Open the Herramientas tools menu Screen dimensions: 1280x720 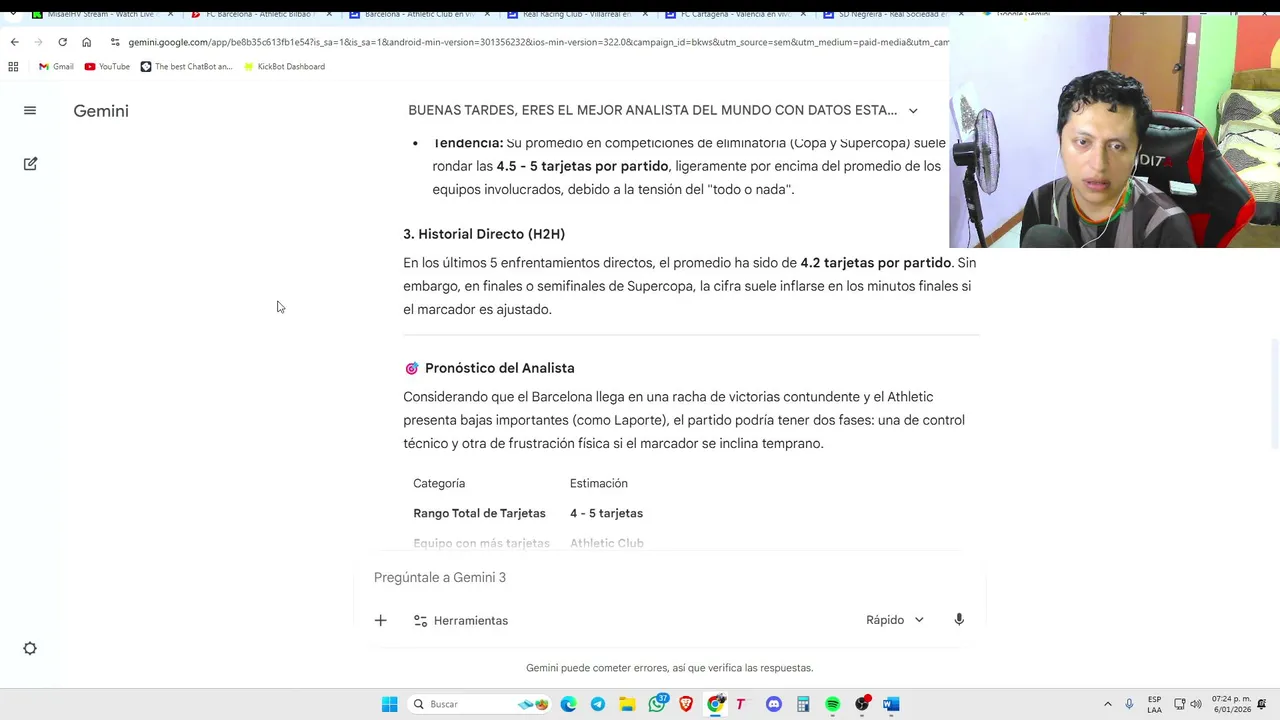click(461, 620)
